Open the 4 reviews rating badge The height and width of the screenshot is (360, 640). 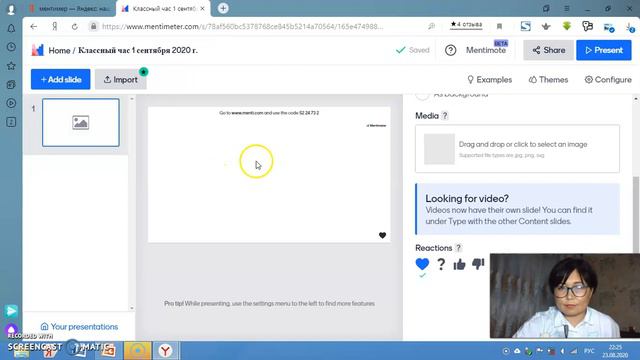click(466, 24)
